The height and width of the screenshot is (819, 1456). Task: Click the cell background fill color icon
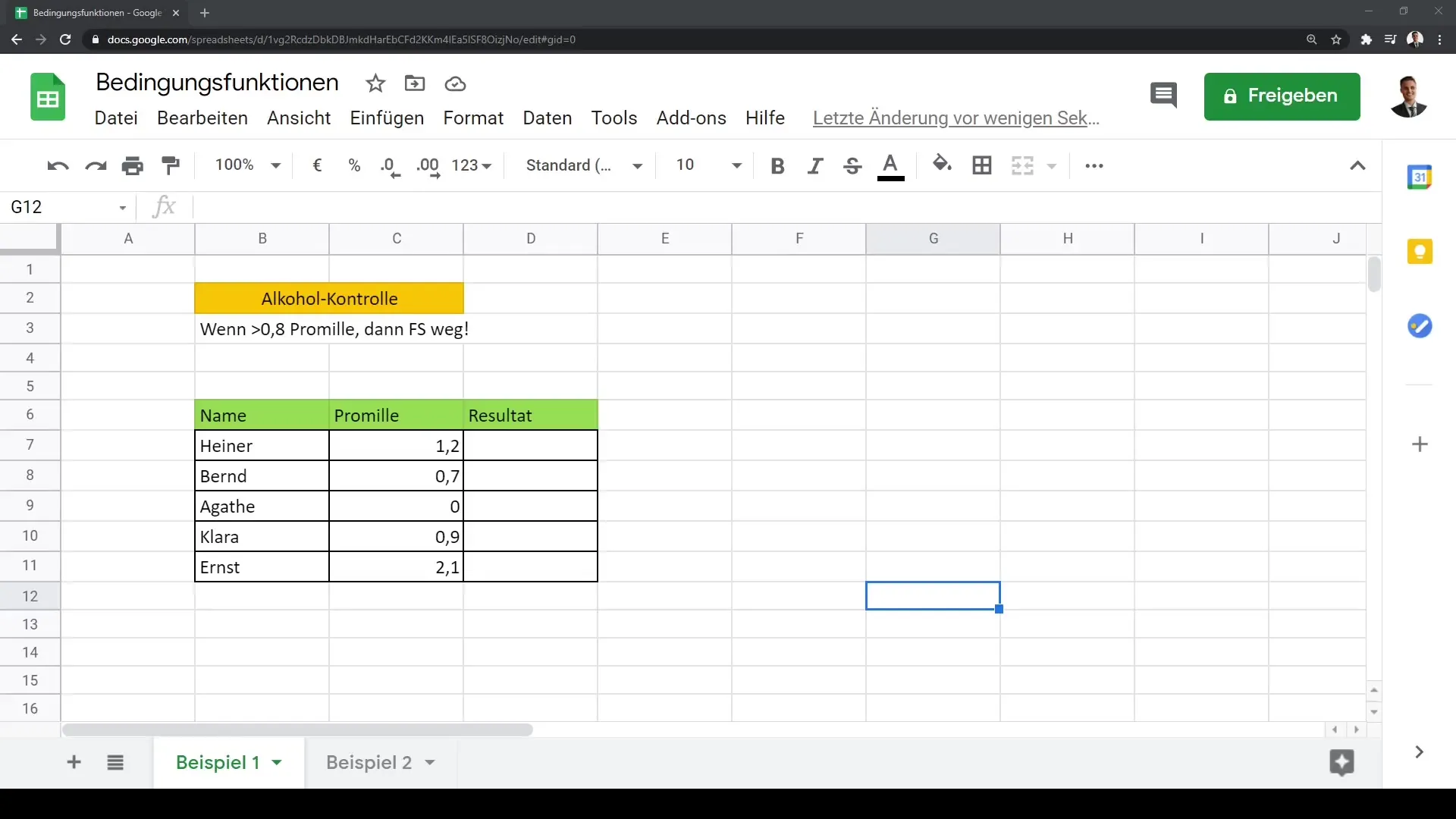pyautogui.click(x=941, y=165)
